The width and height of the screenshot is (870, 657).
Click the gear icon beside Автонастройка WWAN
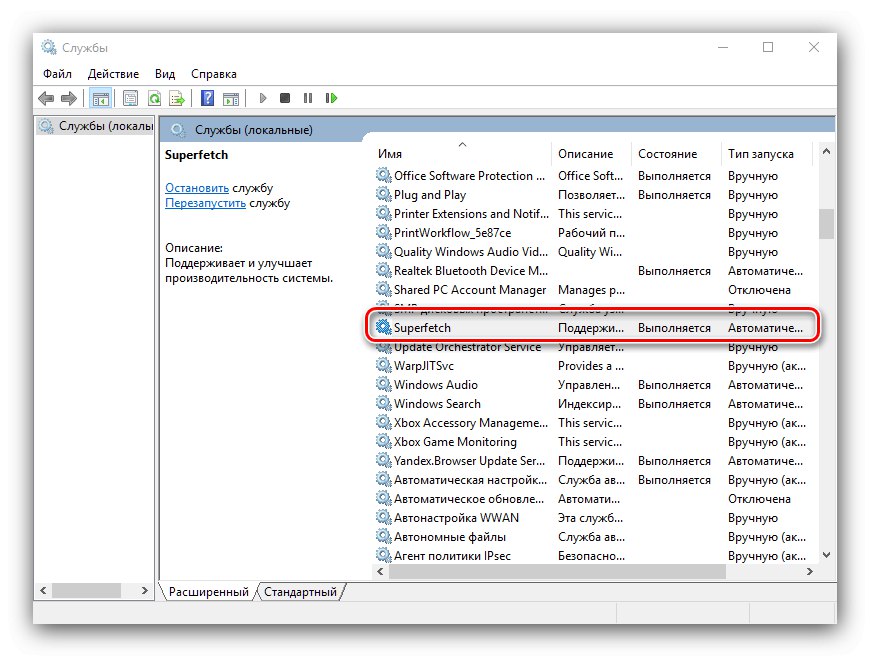pyautogui.click(x=383, y=517)
